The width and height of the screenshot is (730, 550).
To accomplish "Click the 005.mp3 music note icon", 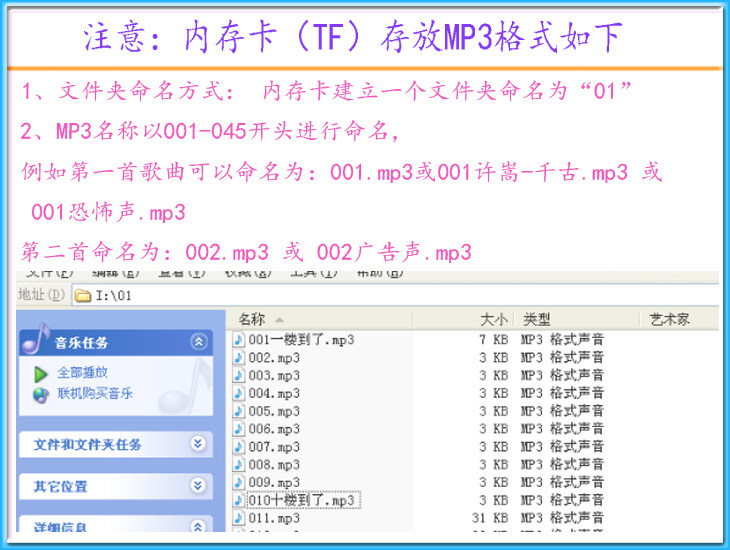I will (x=239, y=411).
